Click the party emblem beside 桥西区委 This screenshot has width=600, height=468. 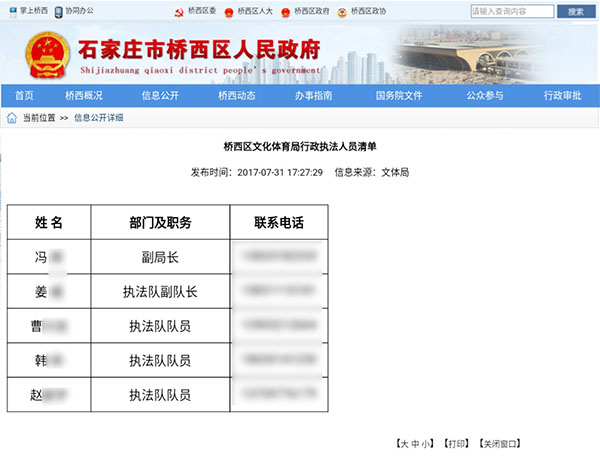(x=179, y=13)
